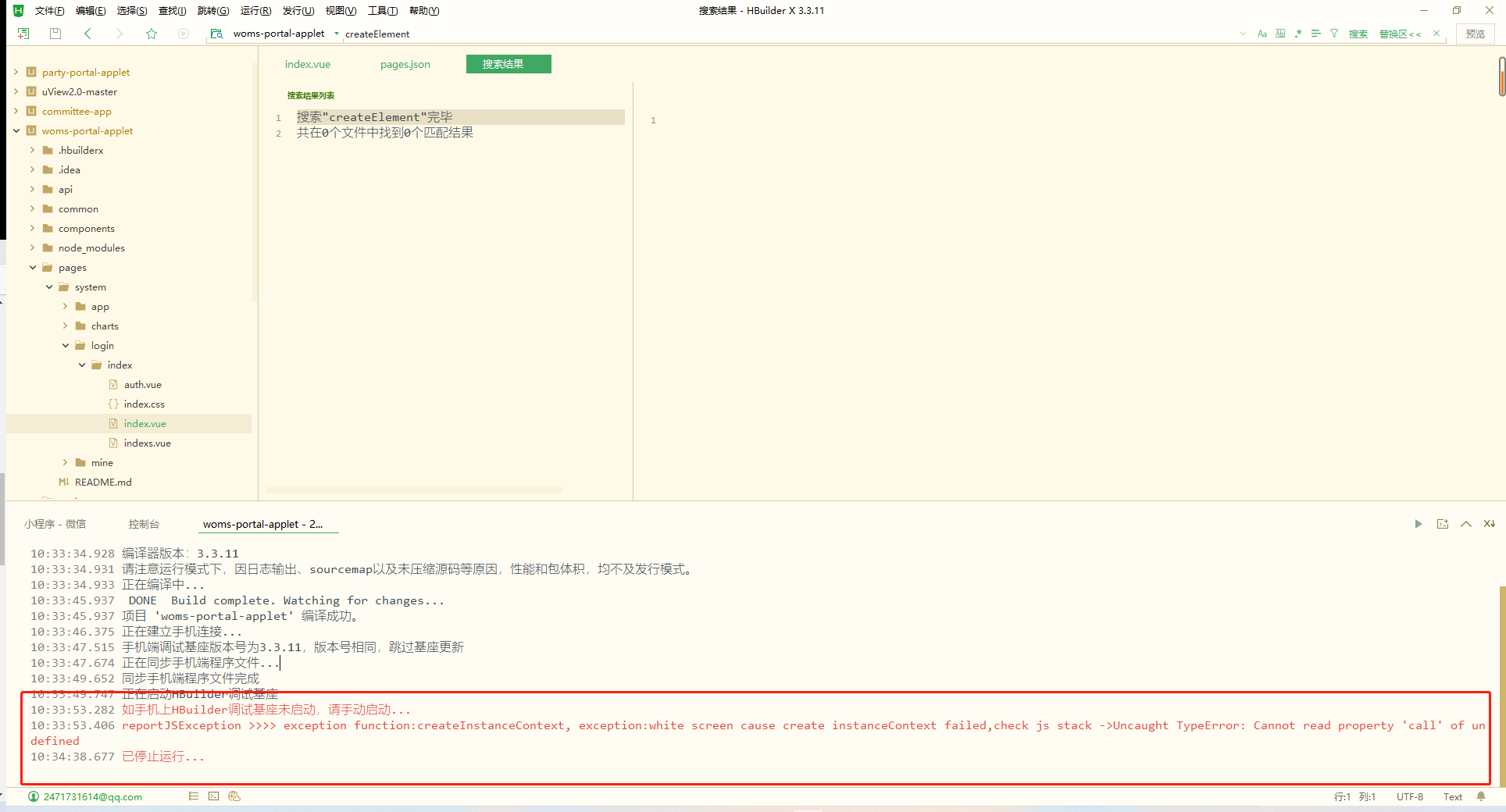Viewport: 1506px width, 812px height.
Task: Click the run play icon in console panel
Action: click(x=1418, y=524)
